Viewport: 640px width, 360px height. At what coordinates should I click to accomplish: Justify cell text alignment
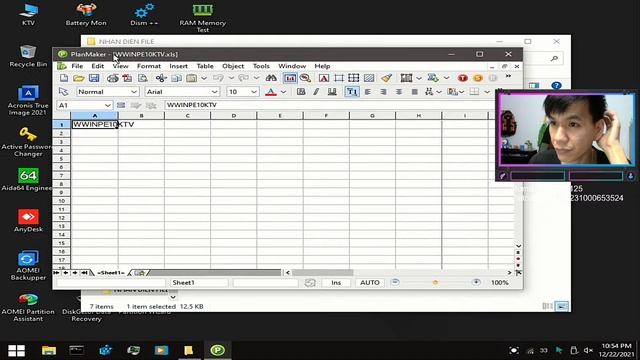(x=414, y=92)
